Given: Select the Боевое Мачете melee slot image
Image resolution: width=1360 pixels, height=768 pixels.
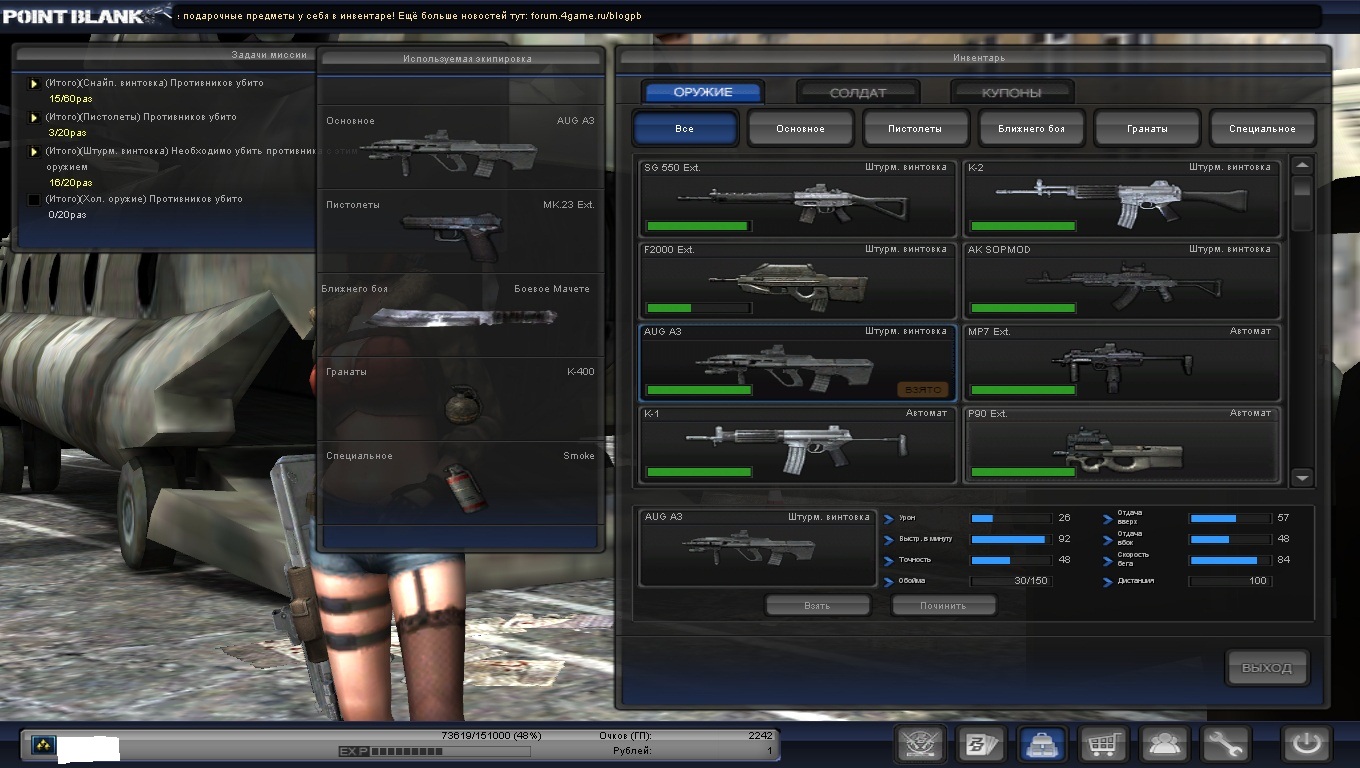Looking at the screenshot, I should [462, 318].
